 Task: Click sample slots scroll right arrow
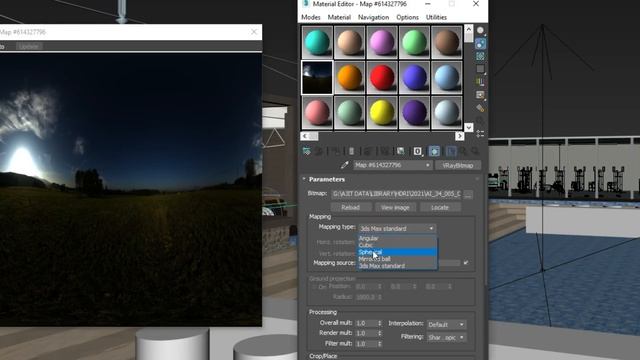pos(460,136)
